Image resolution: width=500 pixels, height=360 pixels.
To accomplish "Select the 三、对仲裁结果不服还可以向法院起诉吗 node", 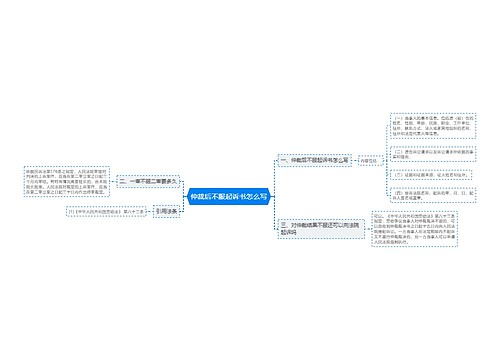I will (x=321, y=229).
